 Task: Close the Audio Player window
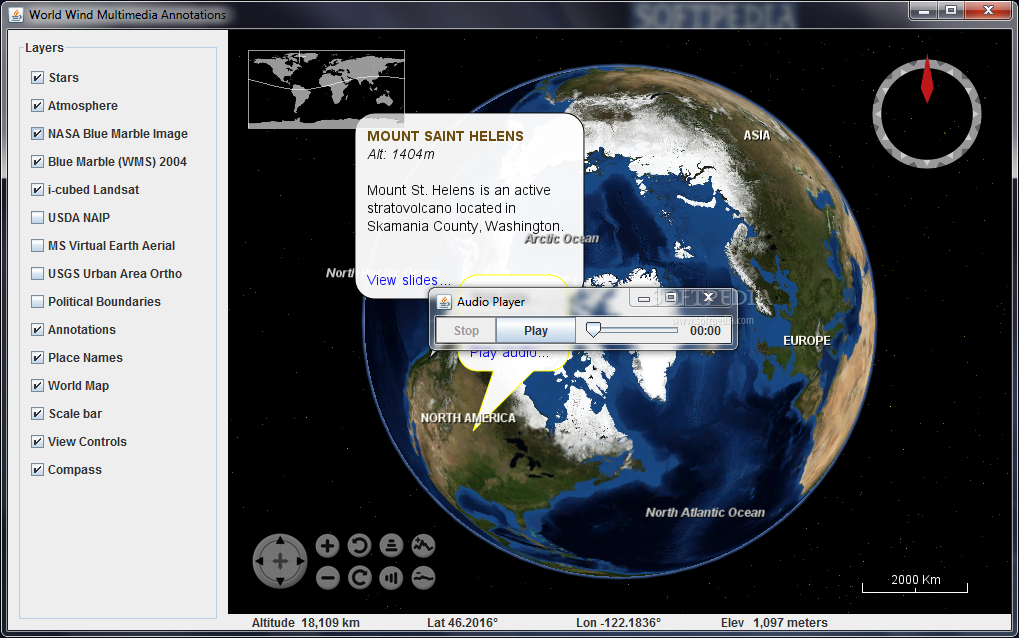point(708,298)
